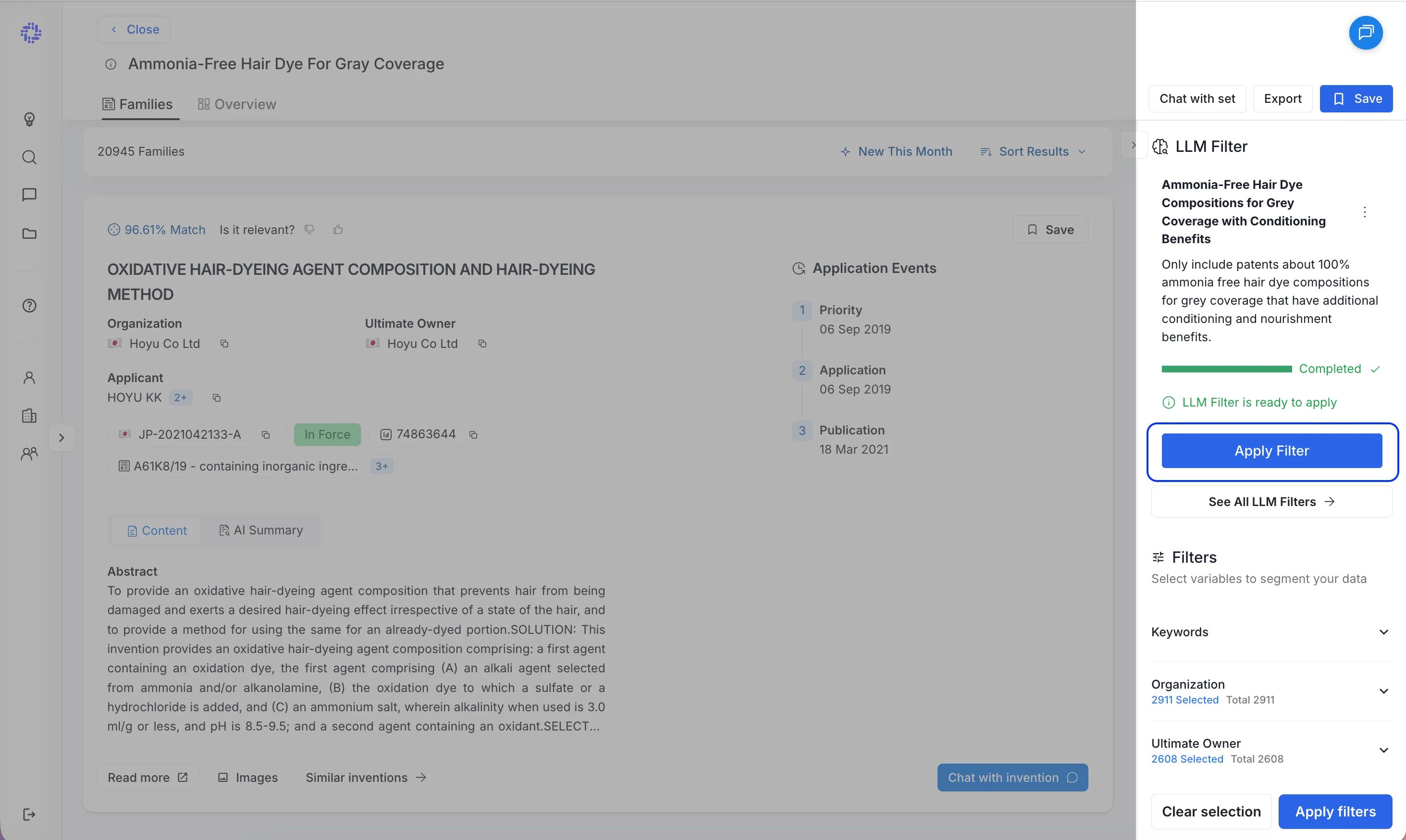
Task: Click the blue Apply Filter button
Action: [1271, 451]
